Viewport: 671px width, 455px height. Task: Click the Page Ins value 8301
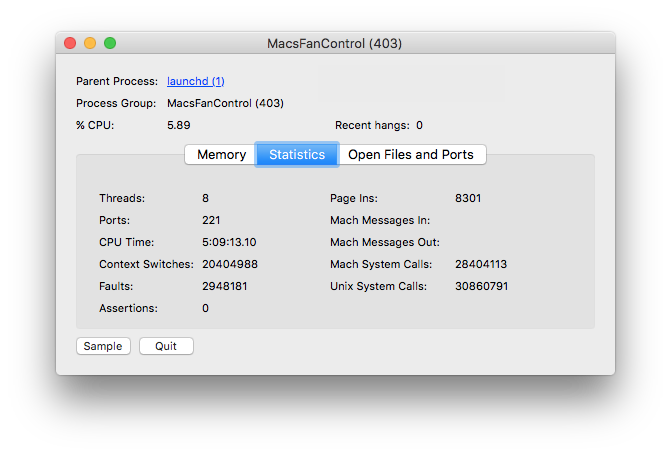tap(467, 198)
